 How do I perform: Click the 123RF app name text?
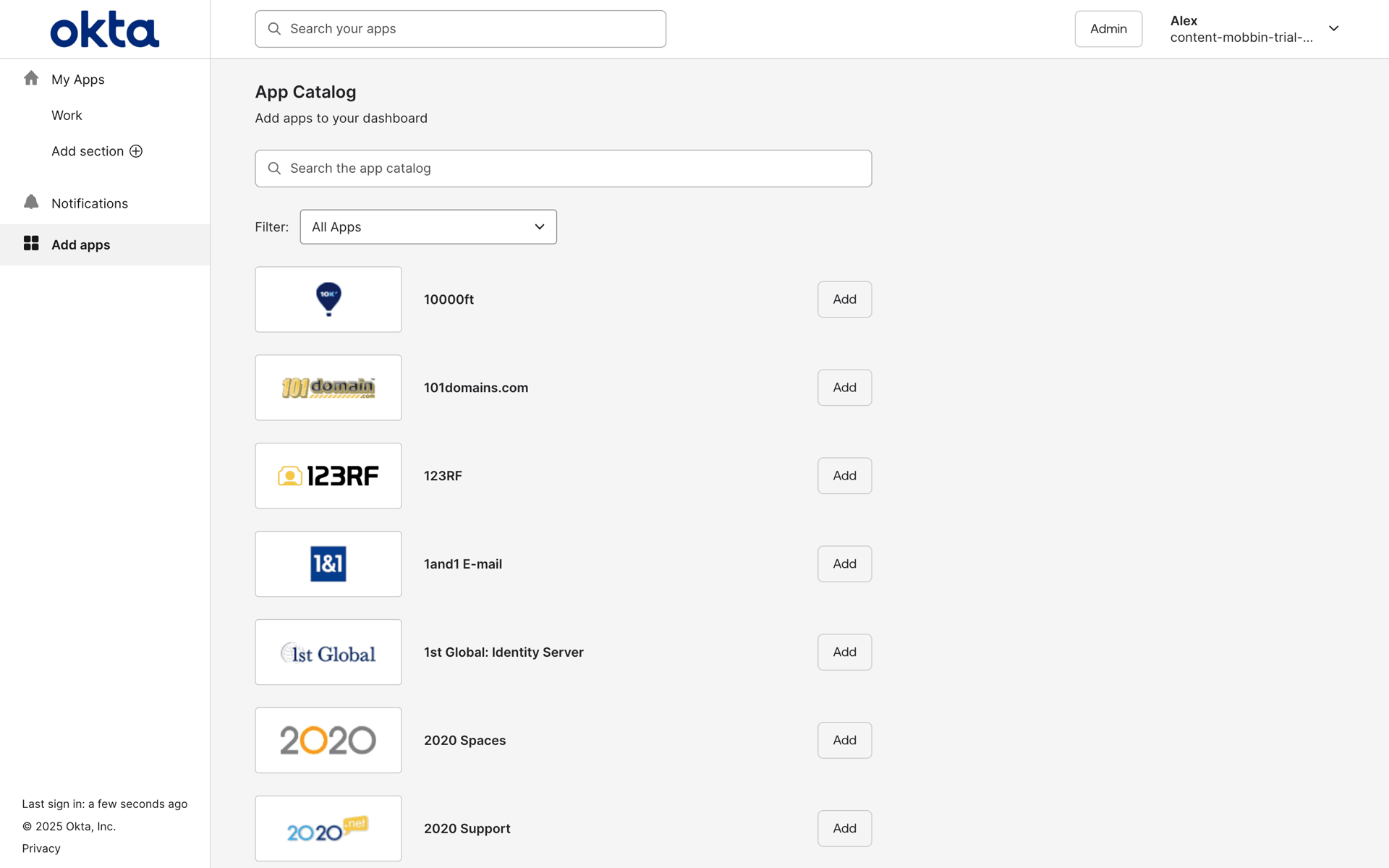[443, 476]
